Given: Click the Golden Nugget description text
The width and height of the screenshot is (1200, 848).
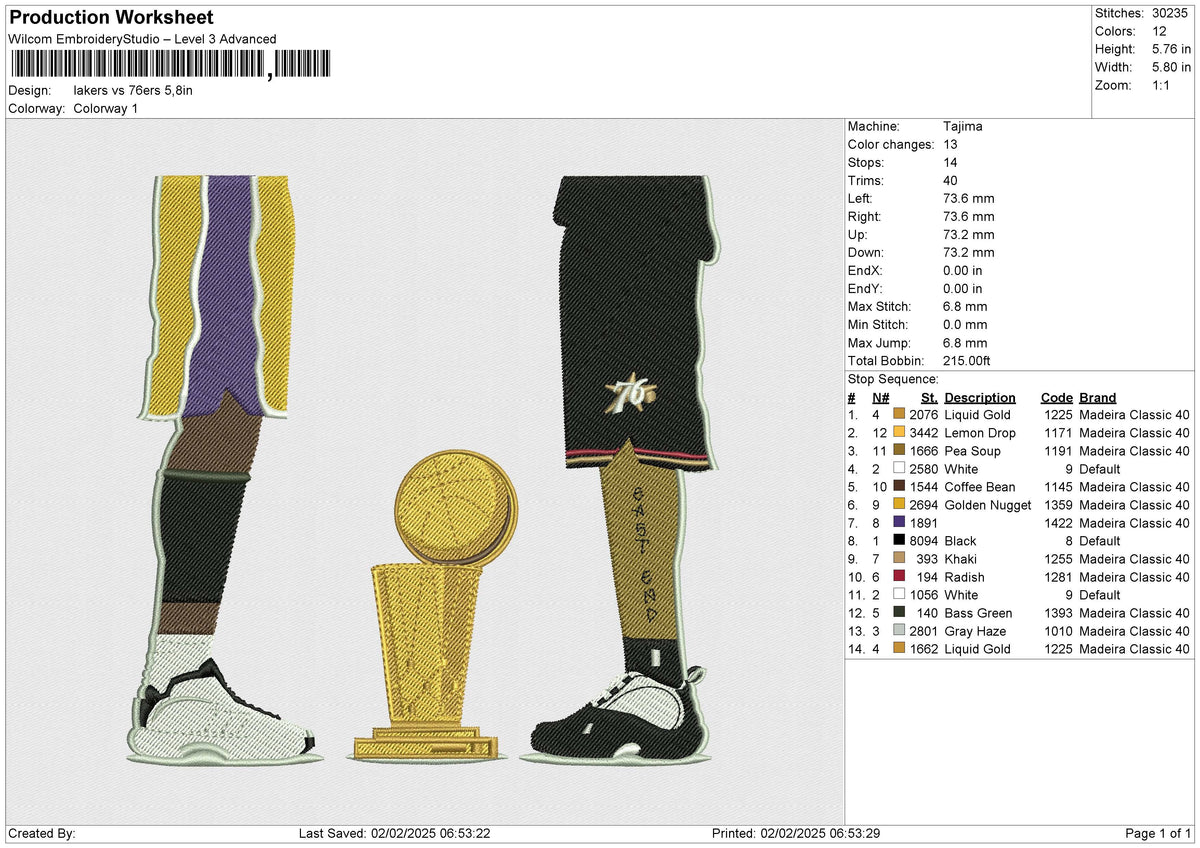Looking at the screenshot, I should [988, 505].
